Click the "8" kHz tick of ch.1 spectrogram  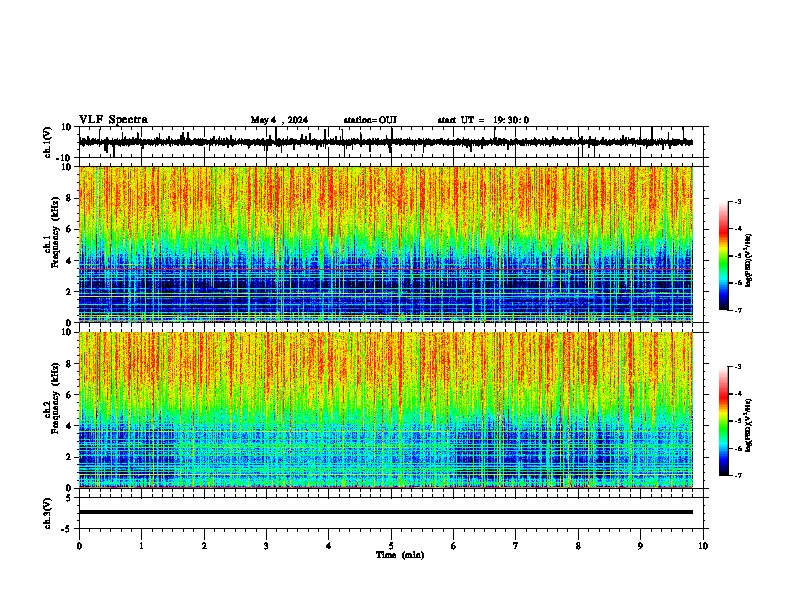click(x=70, y=198)
